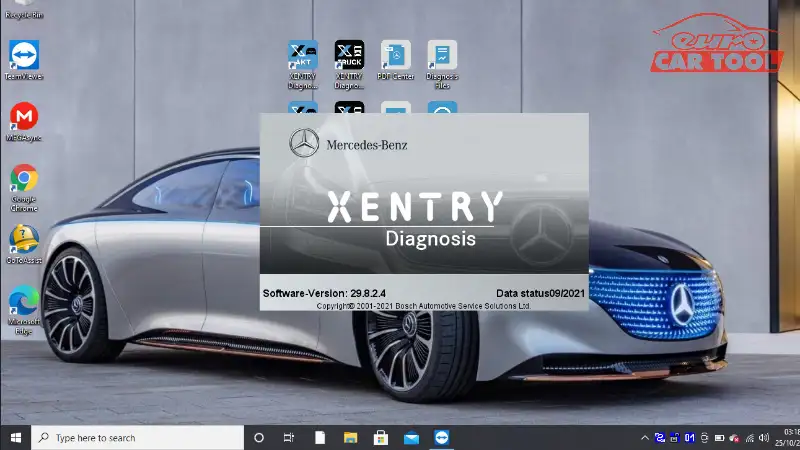The height and width of the screenshot is (450, 800).
Task: Click the blue 01 tray icon
Action: coord(689,438)
